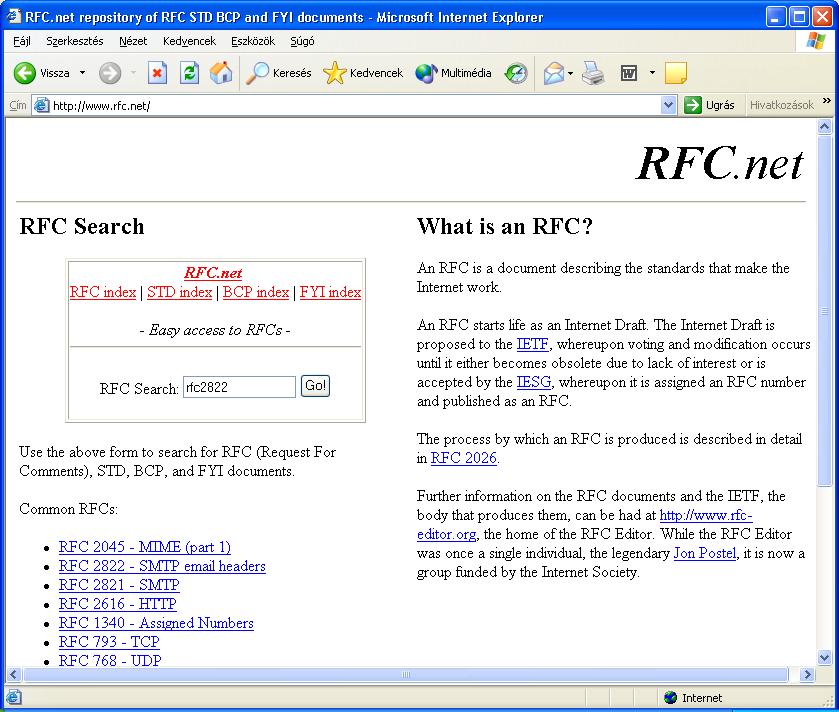Screen dimensions: 839x712
Task: Click the vertical scrollbar thumb
Action: [825, 311]
